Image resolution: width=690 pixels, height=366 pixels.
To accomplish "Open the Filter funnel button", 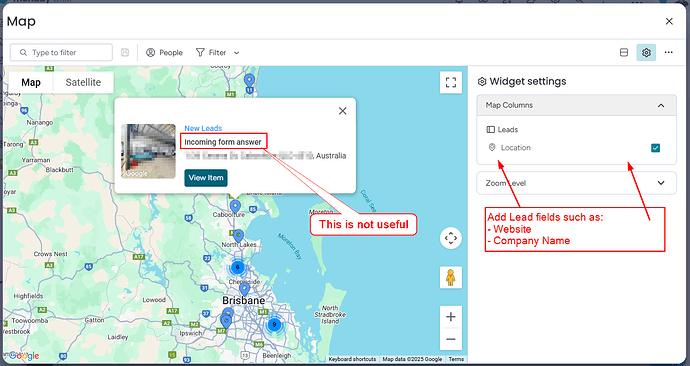I will tap(211, 52).
